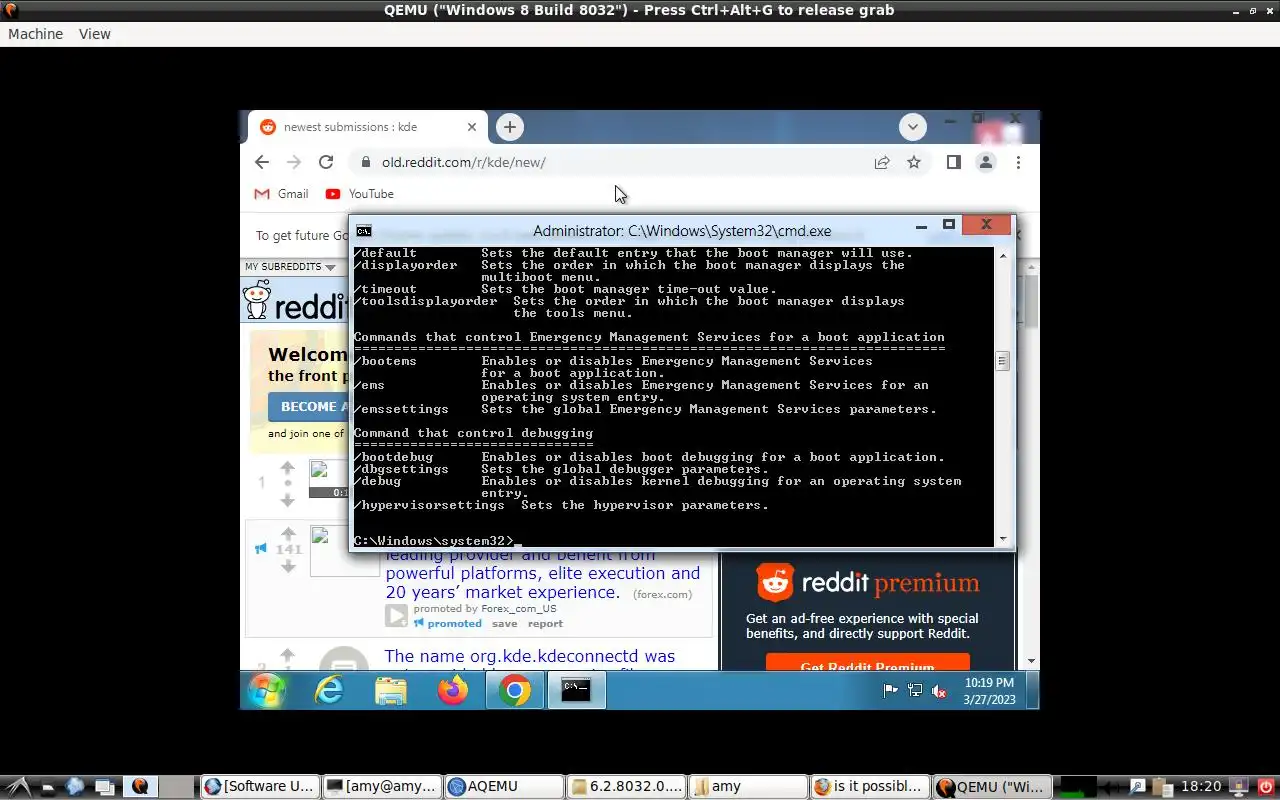Go back in Chrome
The image size is (1280, 800).
pyautogui.click(x=262, y=162)
